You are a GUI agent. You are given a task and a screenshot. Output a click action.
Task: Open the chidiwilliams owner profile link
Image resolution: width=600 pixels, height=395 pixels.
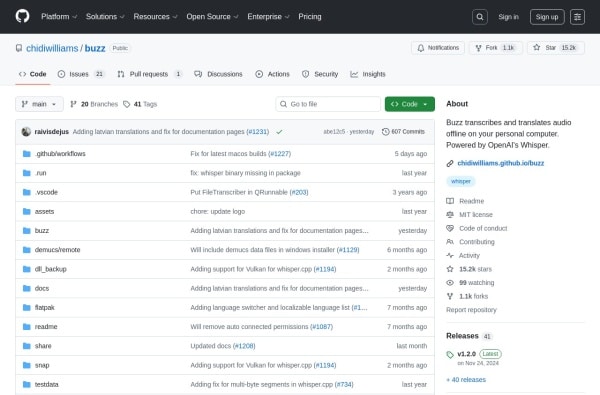52,48
